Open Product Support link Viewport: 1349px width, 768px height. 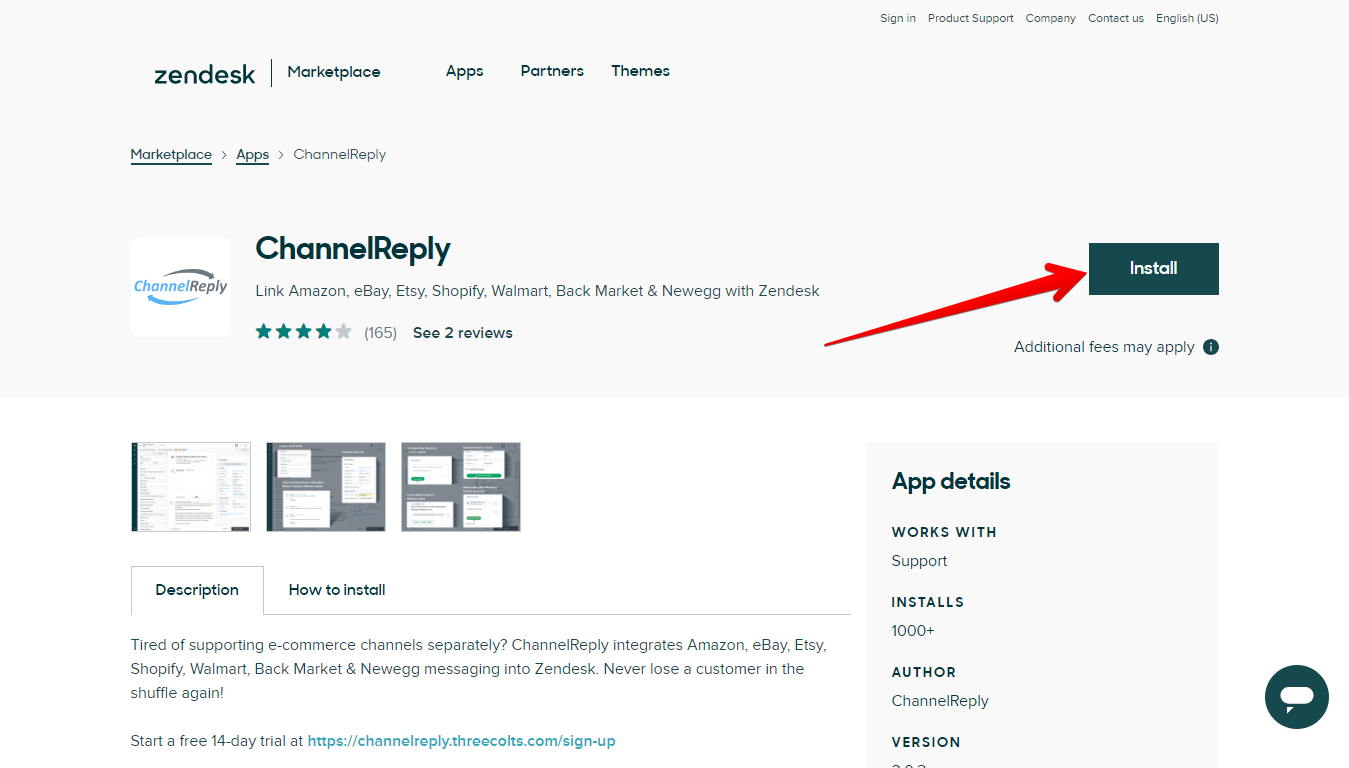[971, 18]
